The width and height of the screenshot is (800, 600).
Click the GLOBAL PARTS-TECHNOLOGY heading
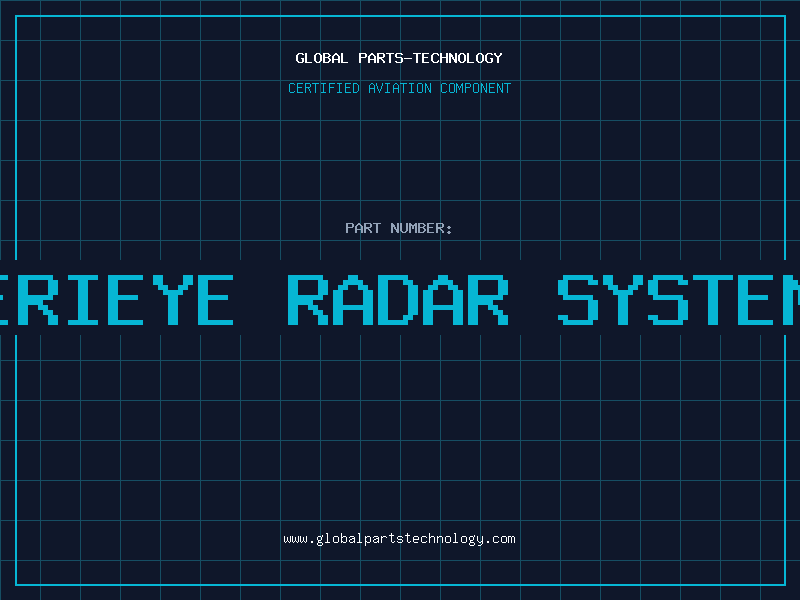(399, 58)
